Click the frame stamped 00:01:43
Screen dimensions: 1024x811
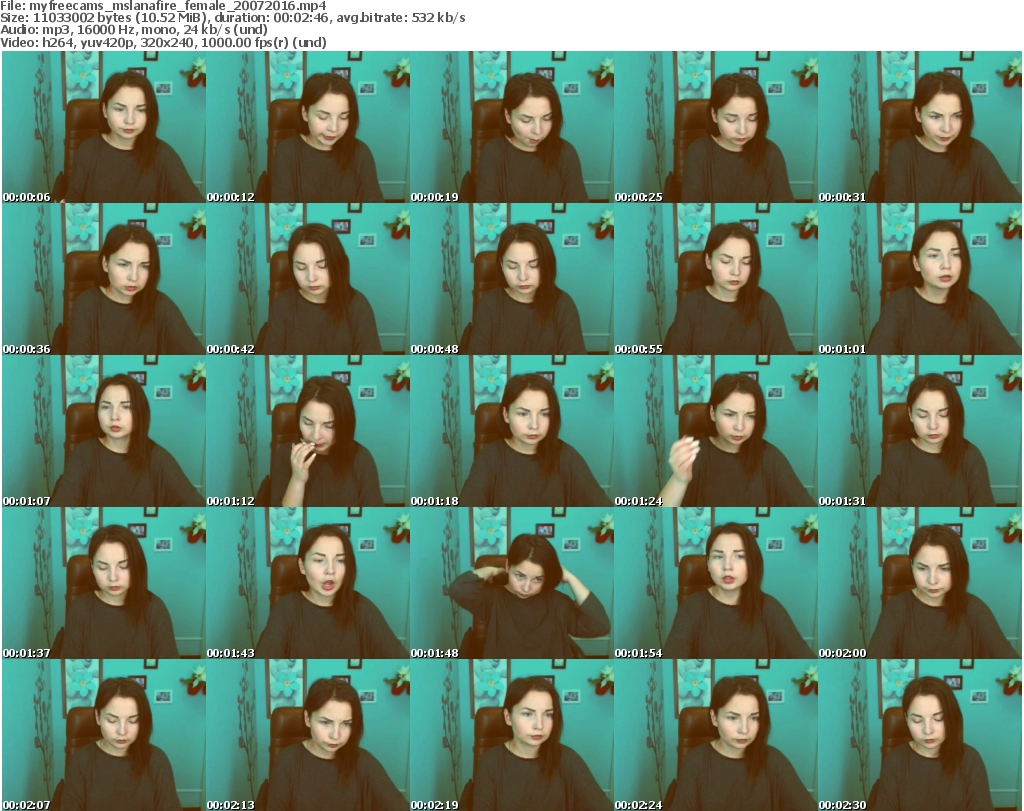point(308,583)
